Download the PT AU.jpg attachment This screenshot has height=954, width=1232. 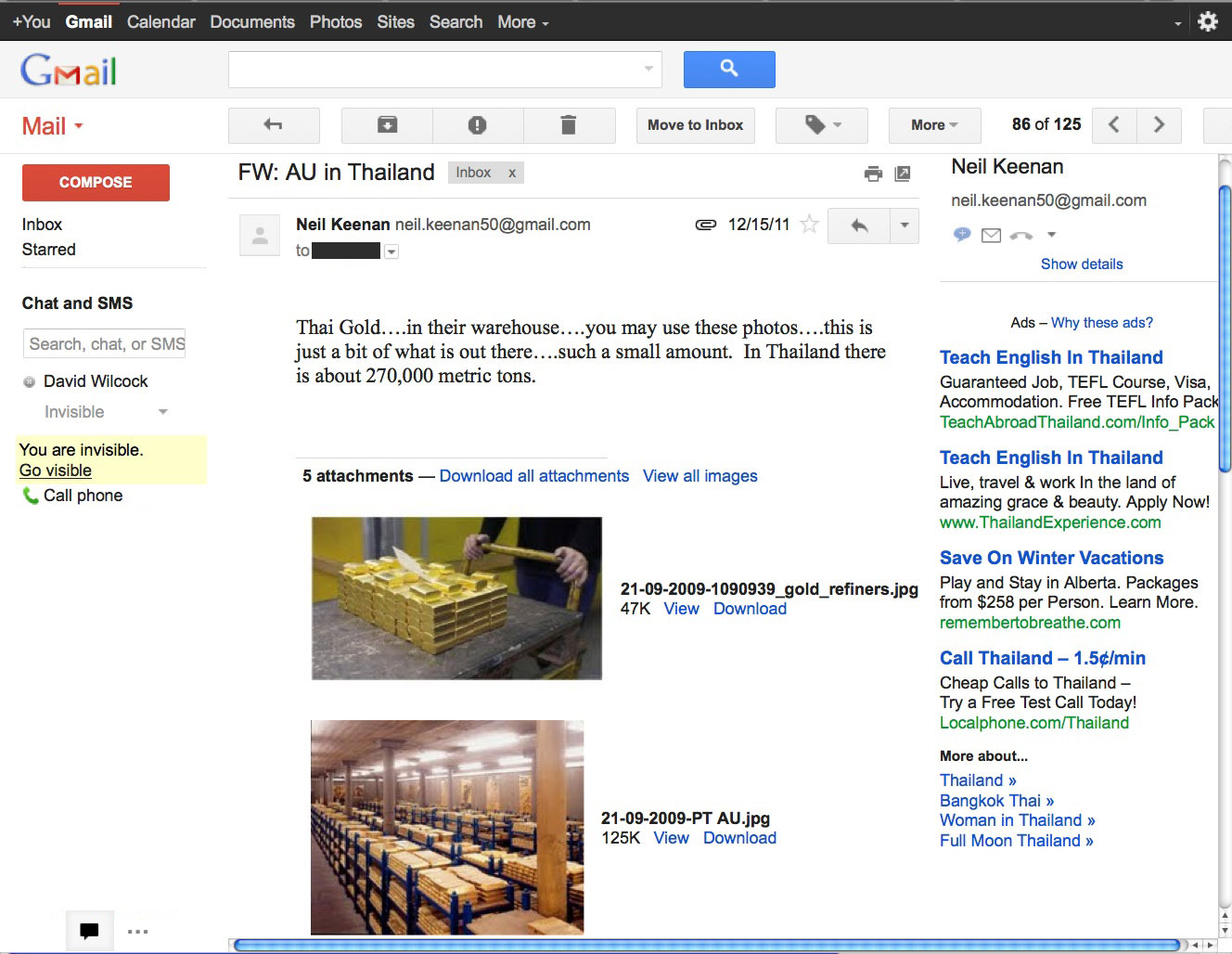click(739, 838)
